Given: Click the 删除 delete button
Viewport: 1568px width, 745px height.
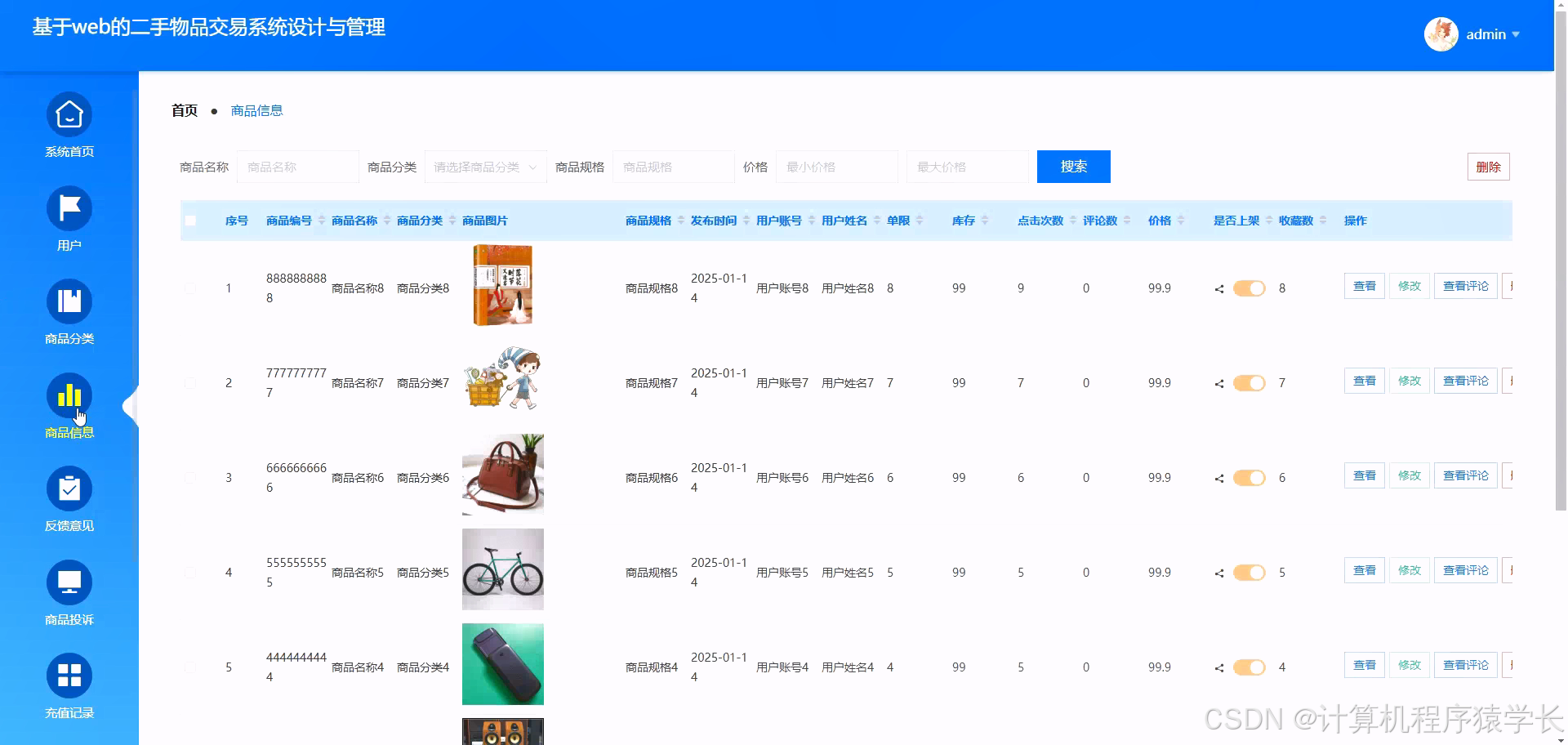Looking at the screenshot, I should [1488, 167].
